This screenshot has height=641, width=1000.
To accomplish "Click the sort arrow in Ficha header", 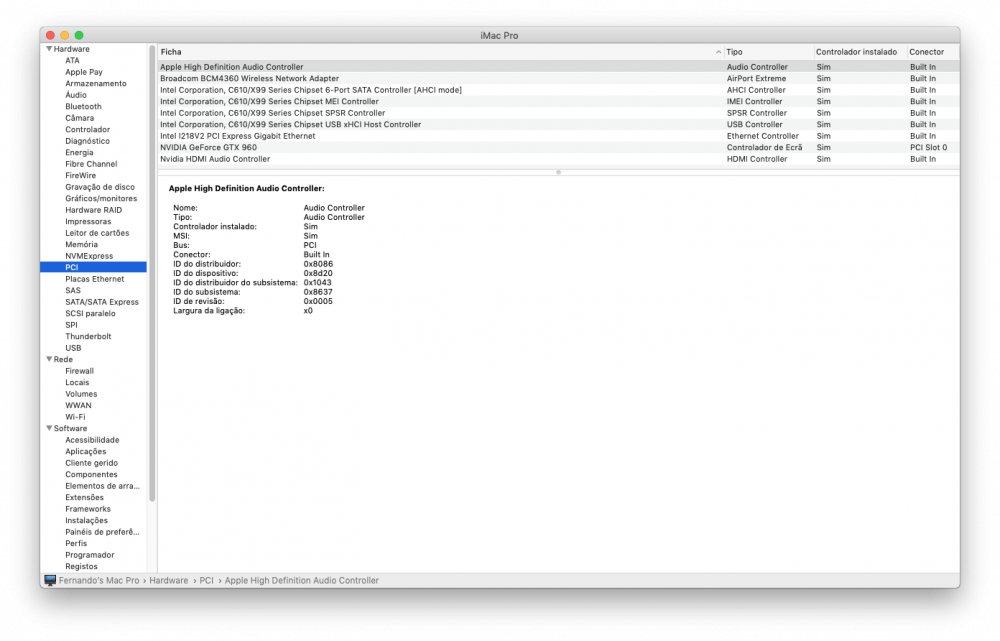I will pyautogui.click(x=718, y=52).
